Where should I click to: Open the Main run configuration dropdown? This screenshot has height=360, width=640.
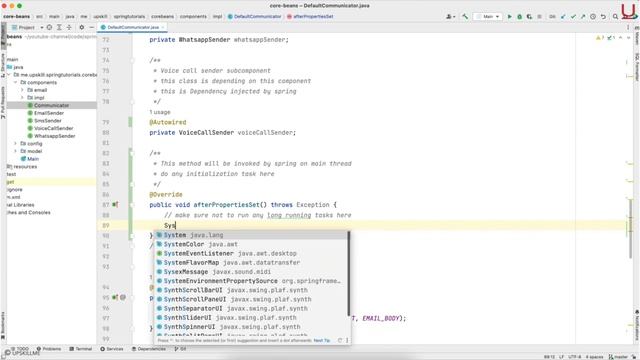click(488, 17)
